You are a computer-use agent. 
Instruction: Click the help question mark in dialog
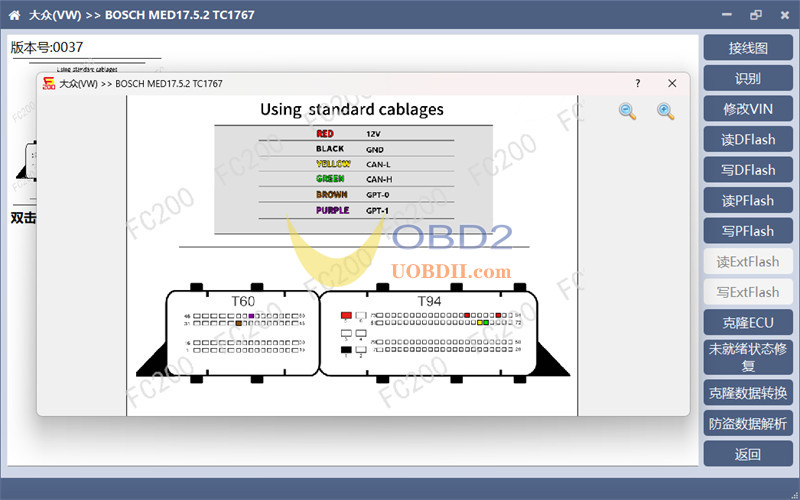(638, 84)
